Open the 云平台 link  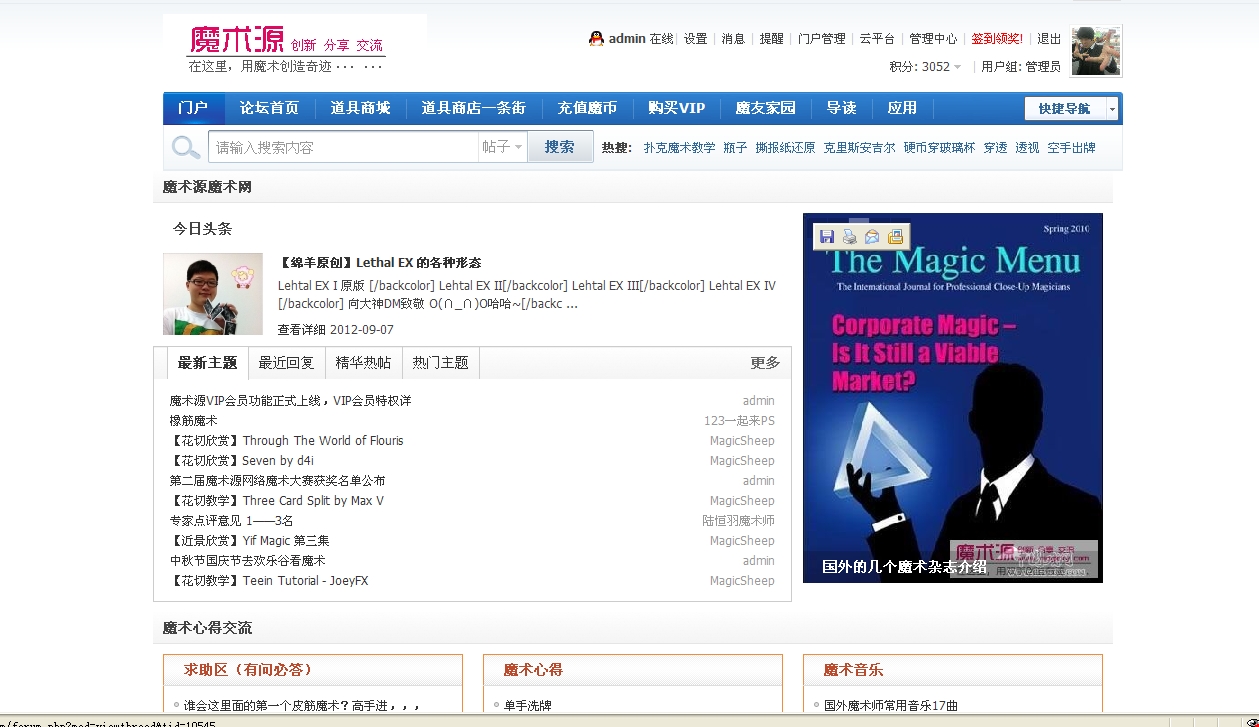click(877, 39)
